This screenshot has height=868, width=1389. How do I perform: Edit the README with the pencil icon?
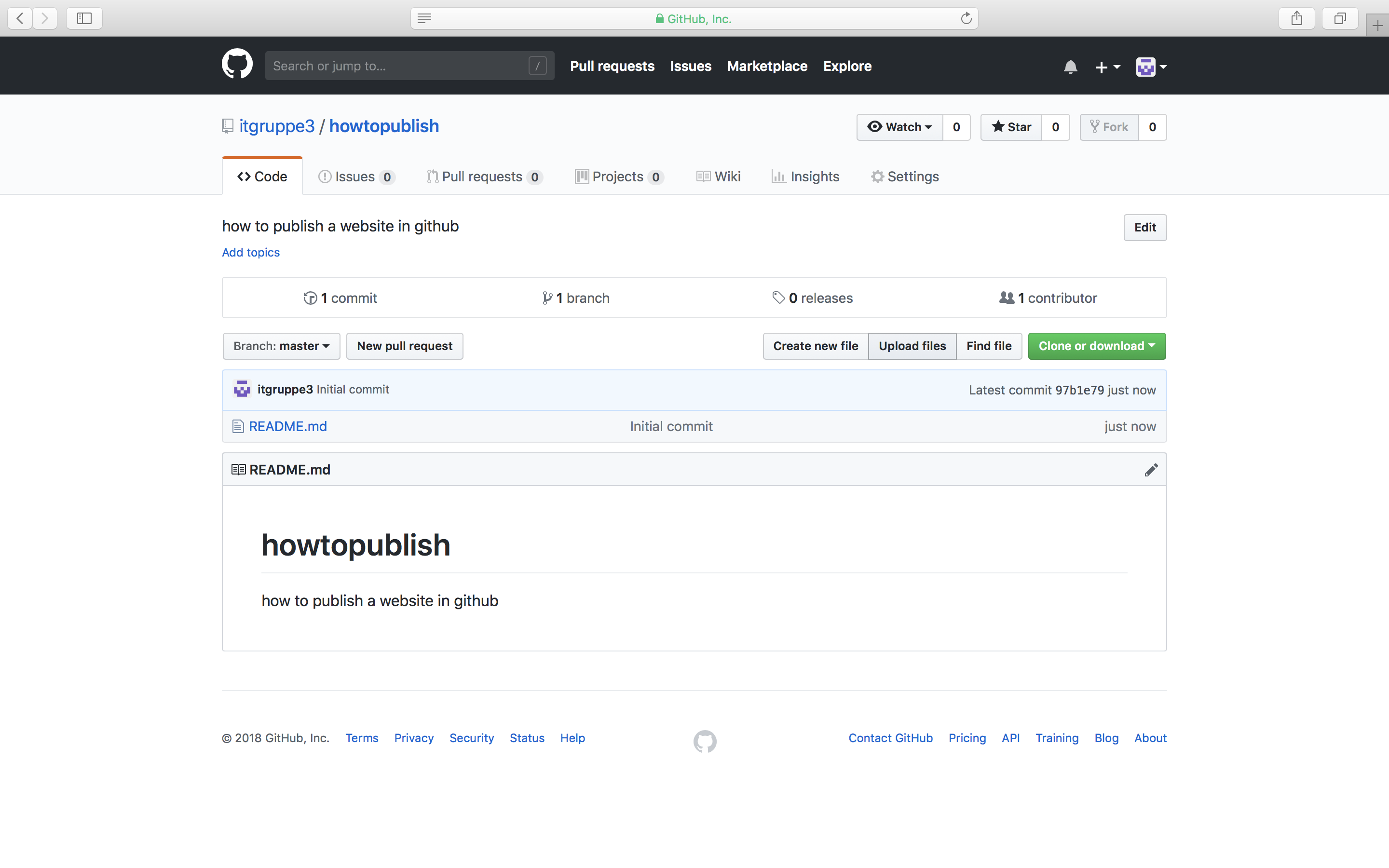coord(1151,469)
